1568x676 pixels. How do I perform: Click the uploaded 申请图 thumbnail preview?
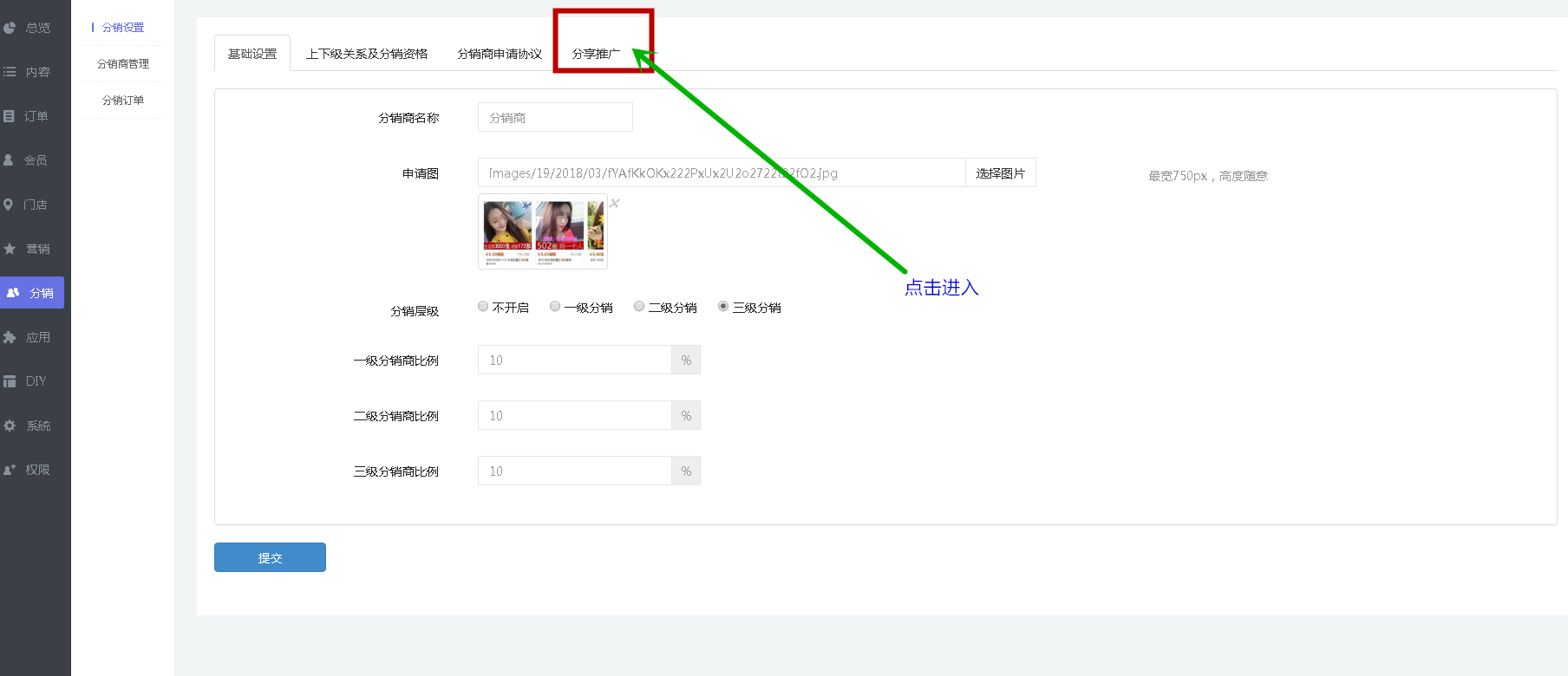coord(543,231)
